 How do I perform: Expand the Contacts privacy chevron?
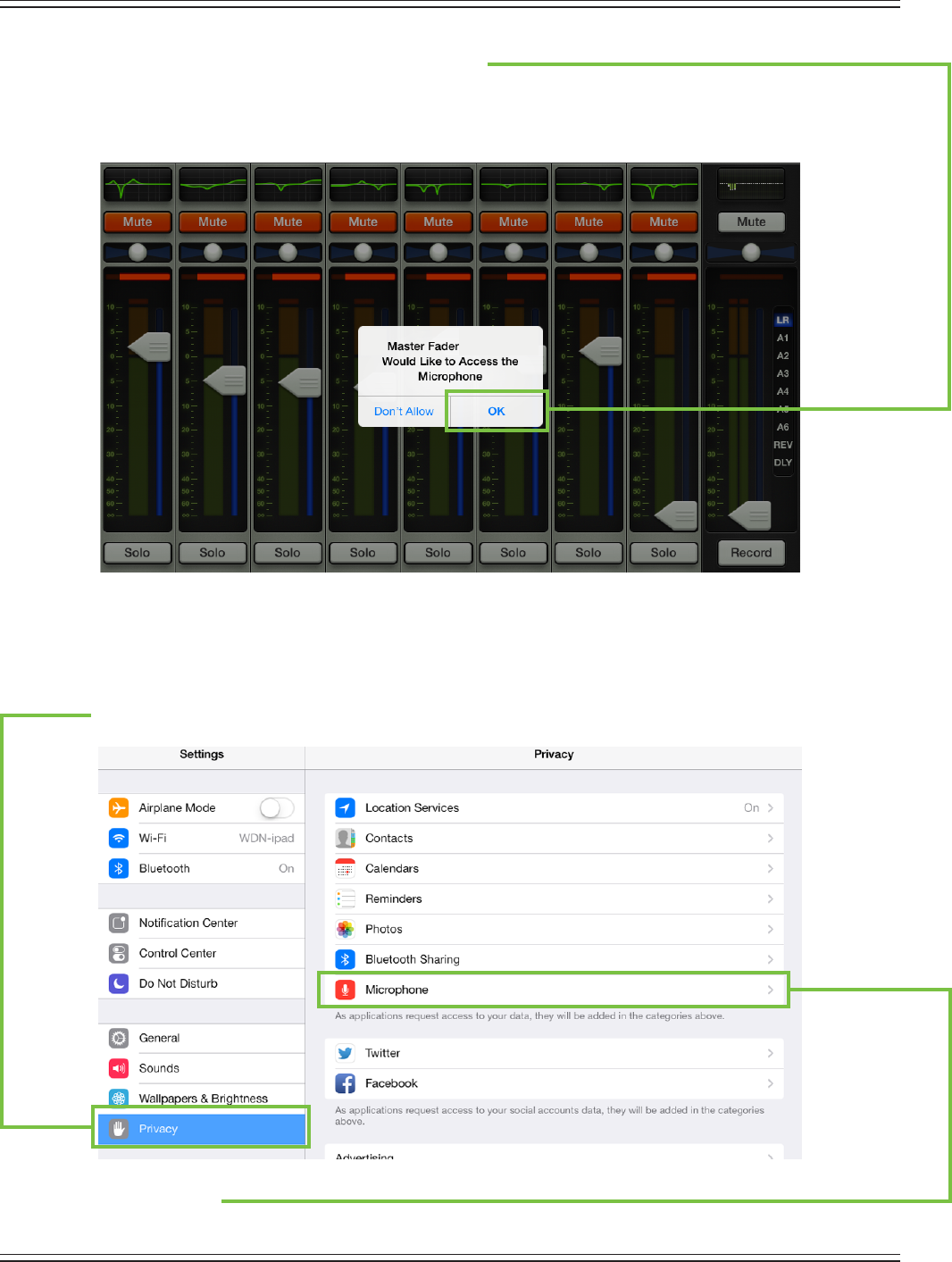click(770, 838)
